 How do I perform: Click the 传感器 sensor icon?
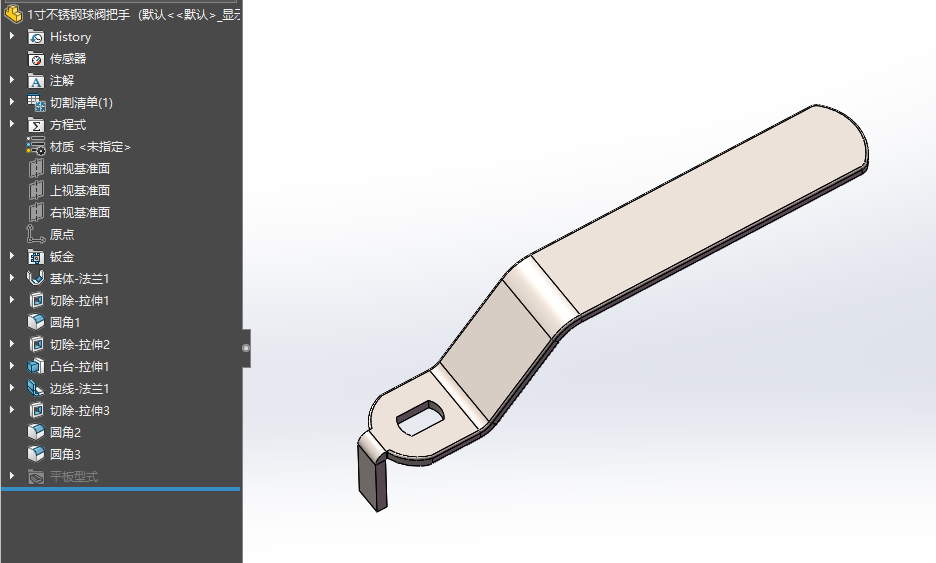point(36,59)
